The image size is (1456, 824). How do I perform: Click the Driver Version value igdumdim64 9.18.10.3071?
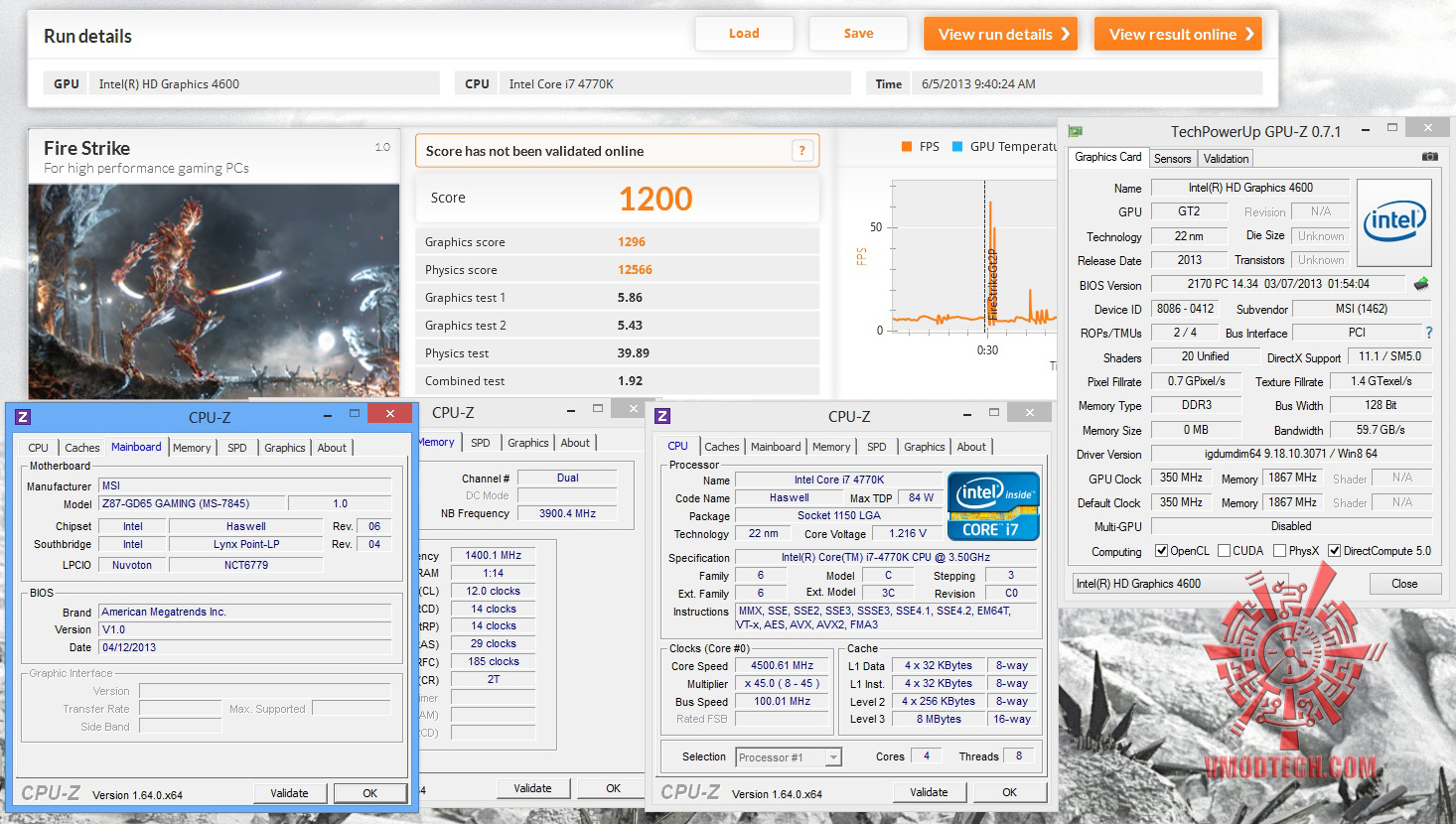tap(1291, 454)
